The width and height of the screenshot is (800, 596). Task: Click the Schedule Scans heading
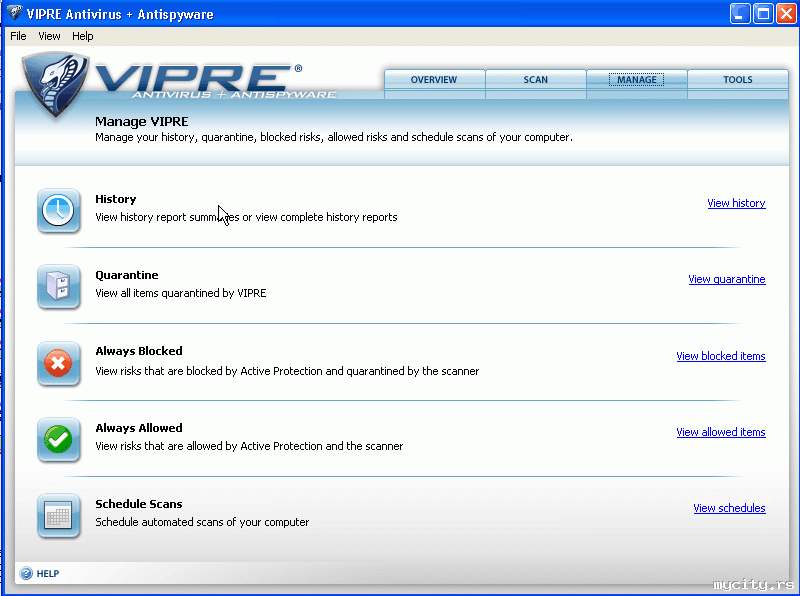pyautogui.click(x=139, y=504)
